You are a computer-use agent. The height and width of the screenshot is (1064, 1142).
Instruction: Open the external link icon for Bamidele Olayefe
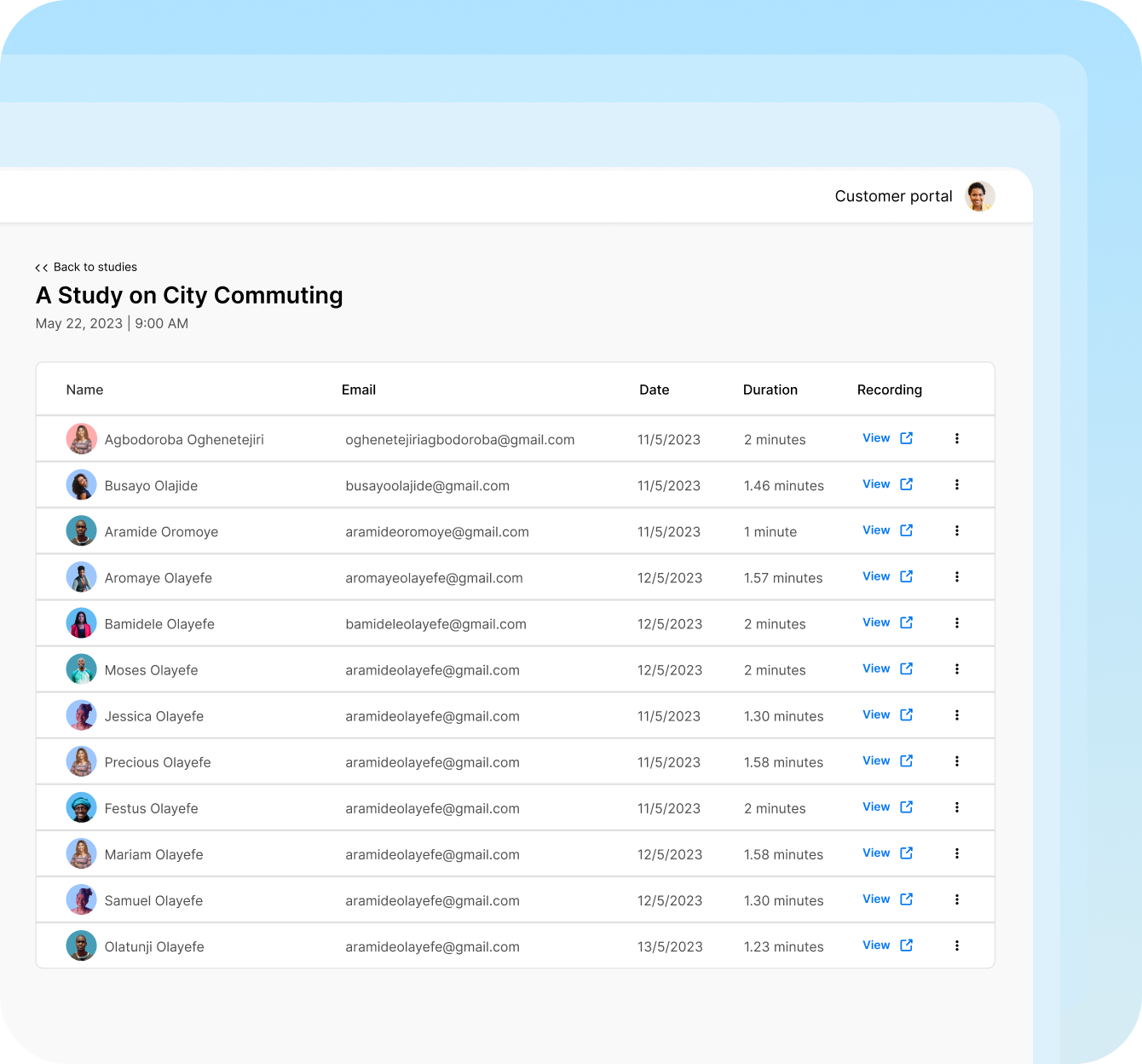[907, 622]
